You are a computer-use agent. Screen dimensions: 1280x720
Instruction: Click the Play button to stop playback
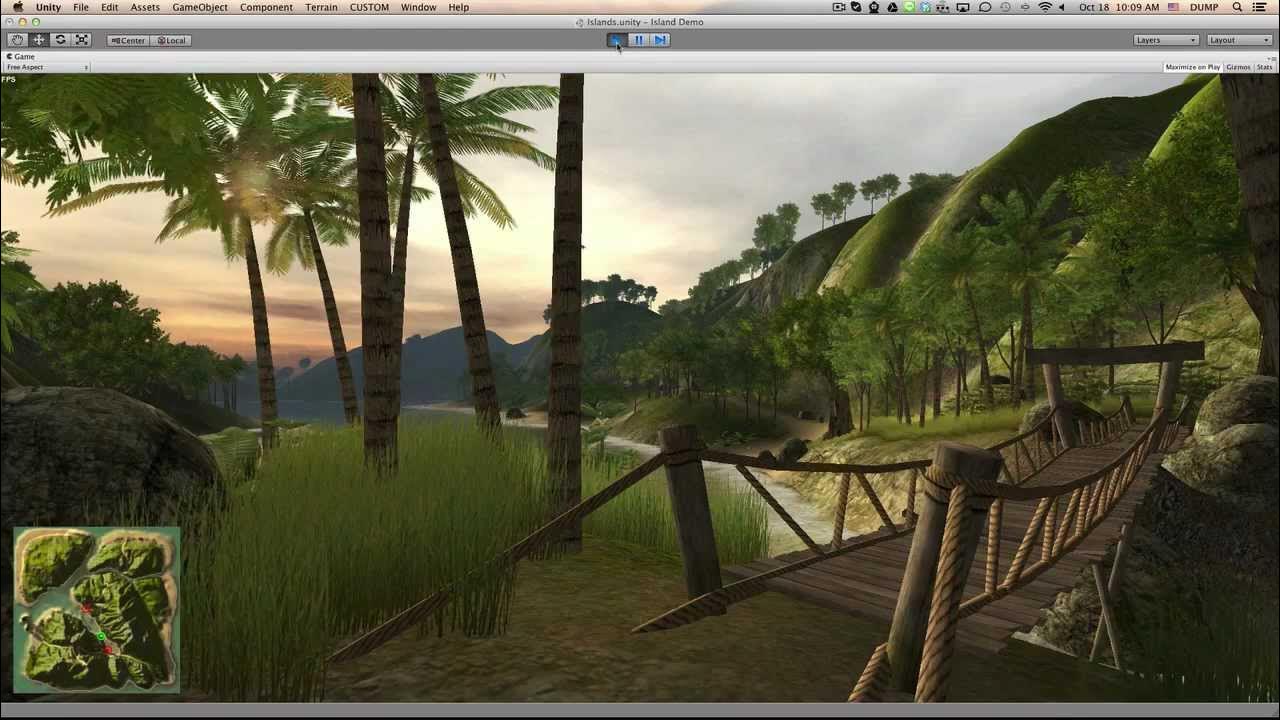point(617,40)
